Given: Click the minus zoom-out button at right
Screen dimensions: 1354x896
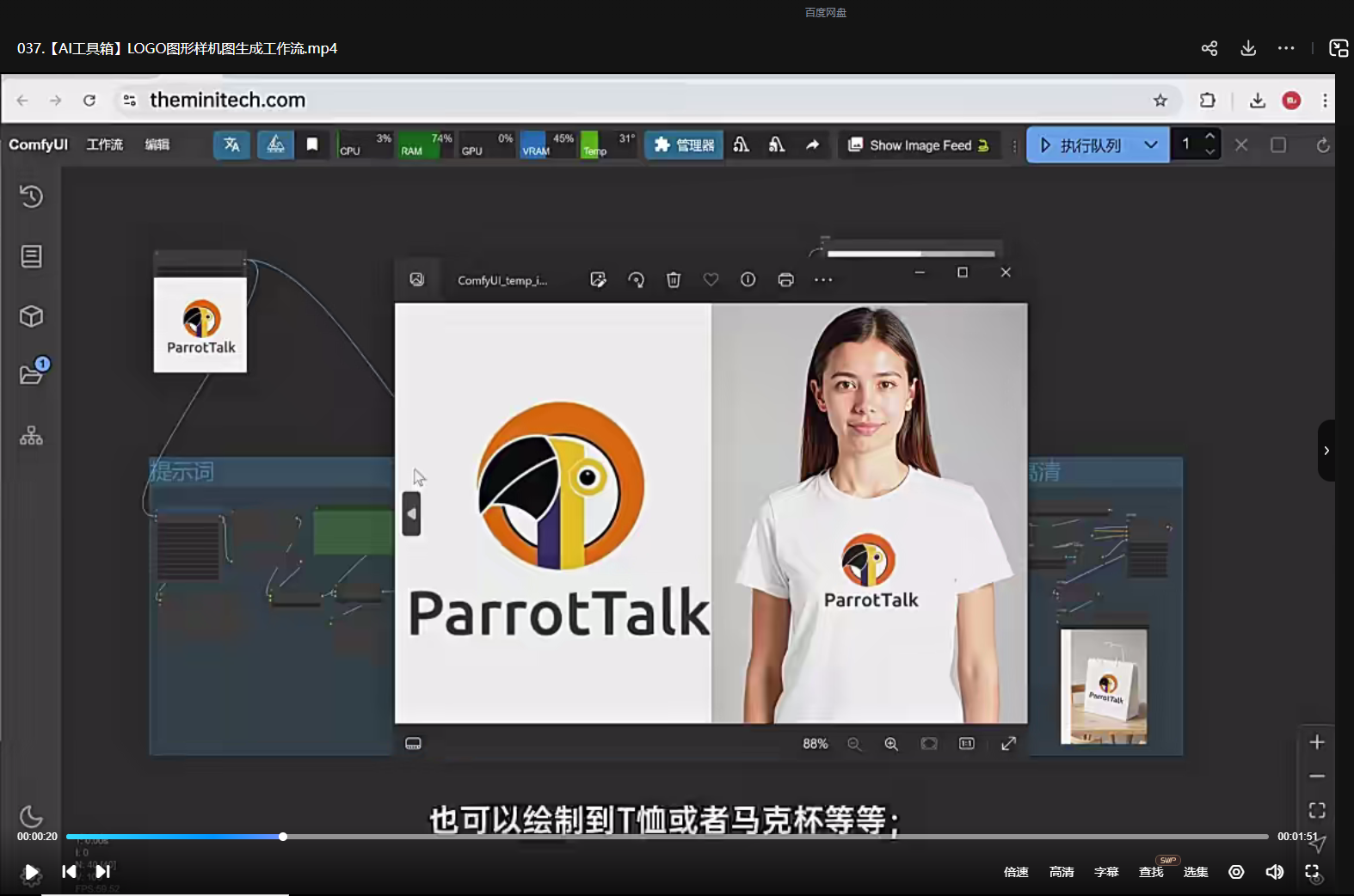Looking at the screenshot, I should coord(1317,776).
